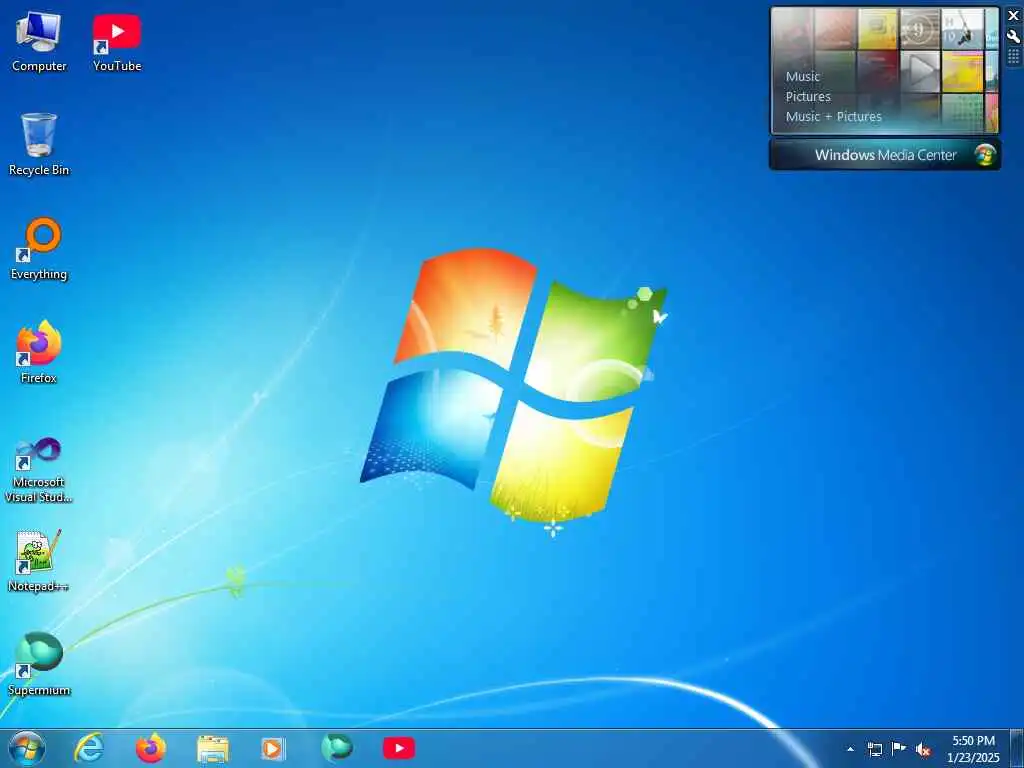1024x768 pixels.
Task: Open Windows Explorer from the taskbar
Action: click(212, 749)
